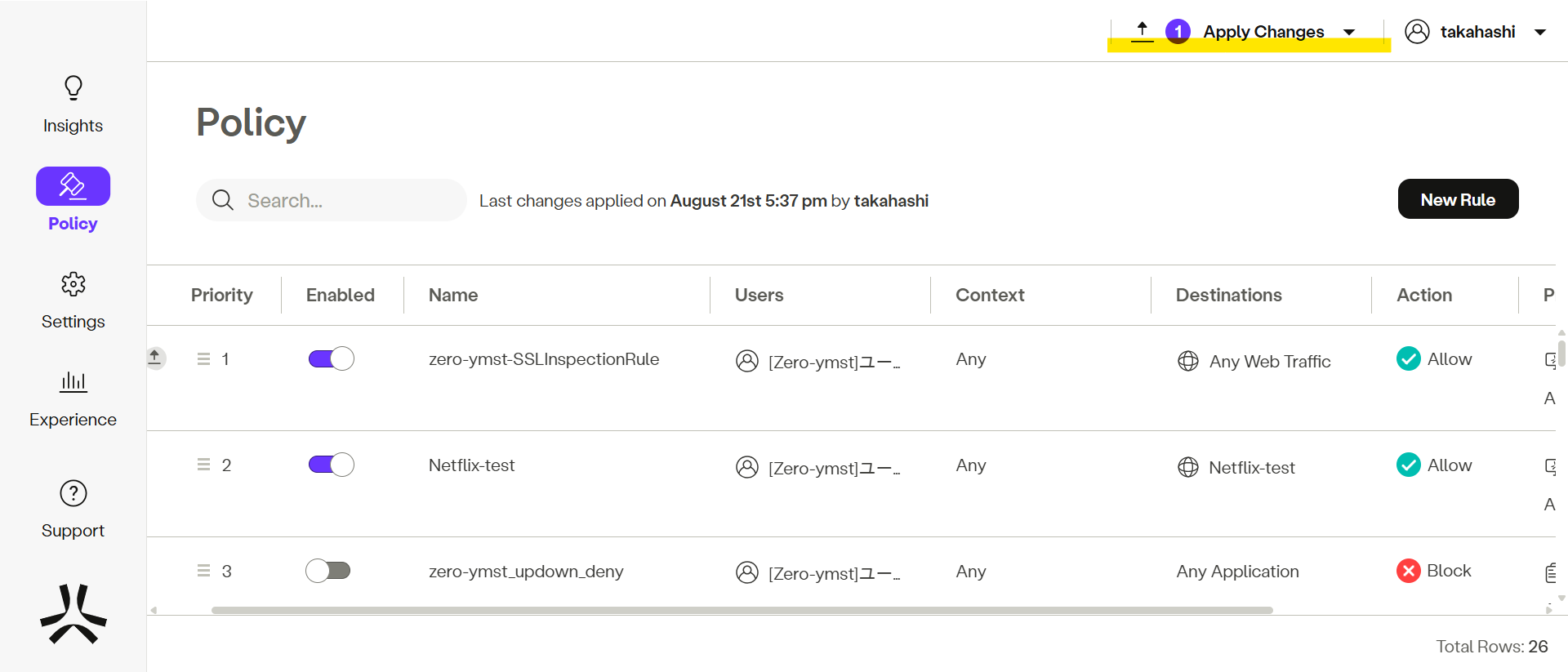Enable the zero-ymst_updown_deny rule
The width and height of the screenshot is (1568, 672).
pyautogui.click(x=328, y=571)
